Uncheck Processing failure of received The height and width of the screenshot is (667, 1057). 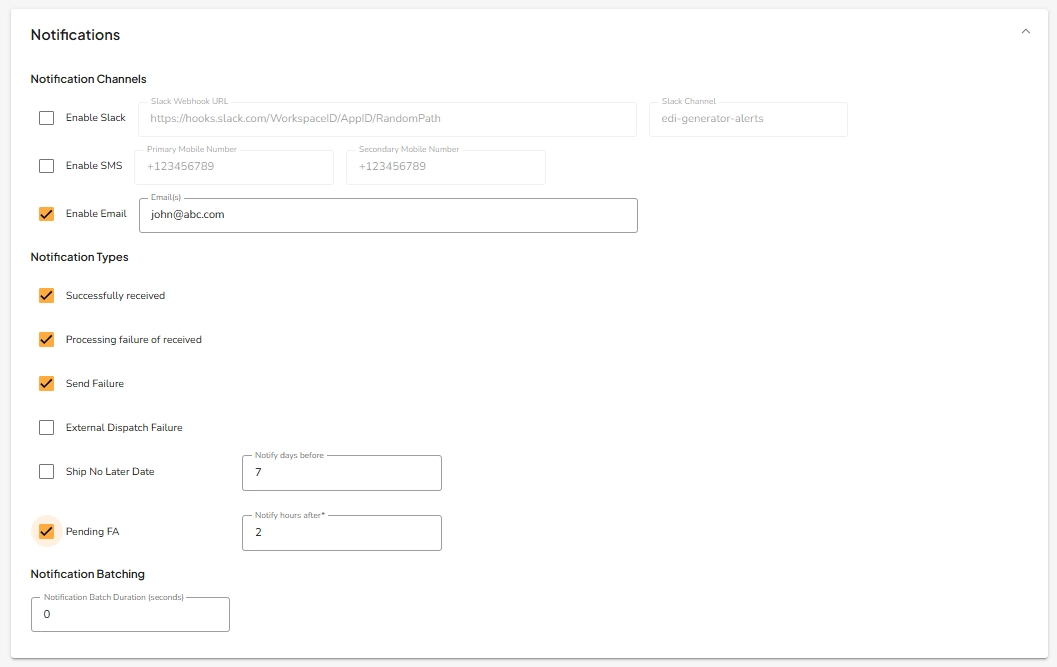pyautogui.click(x=46, y=339)
